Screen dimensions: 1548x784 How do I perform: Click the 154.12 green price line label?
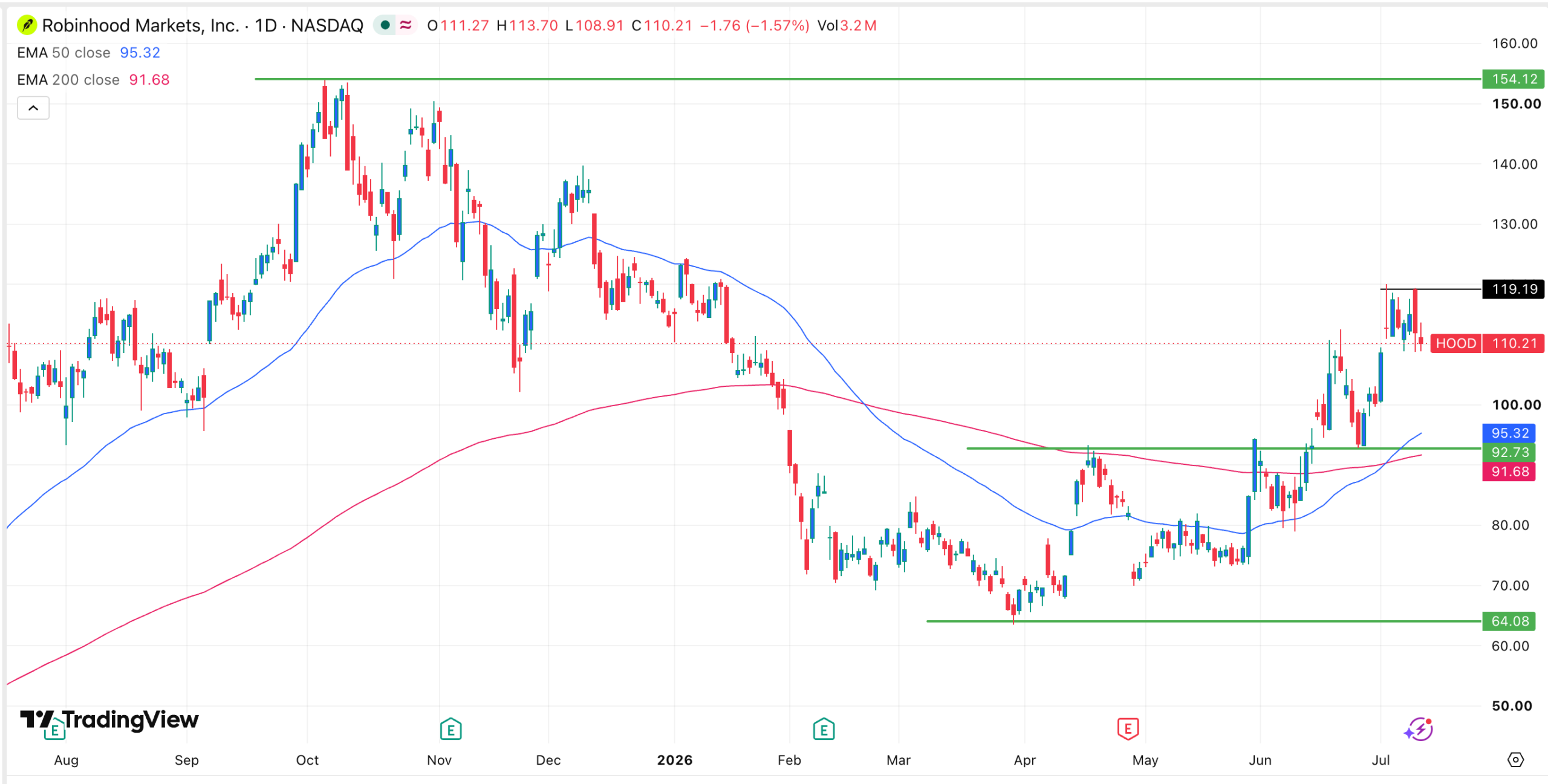point(1514,79)
